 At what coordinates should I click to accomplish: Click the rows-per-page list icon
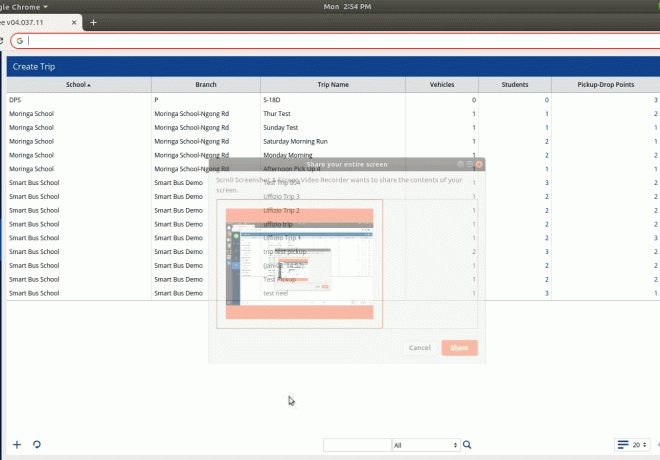click(623, 445)
